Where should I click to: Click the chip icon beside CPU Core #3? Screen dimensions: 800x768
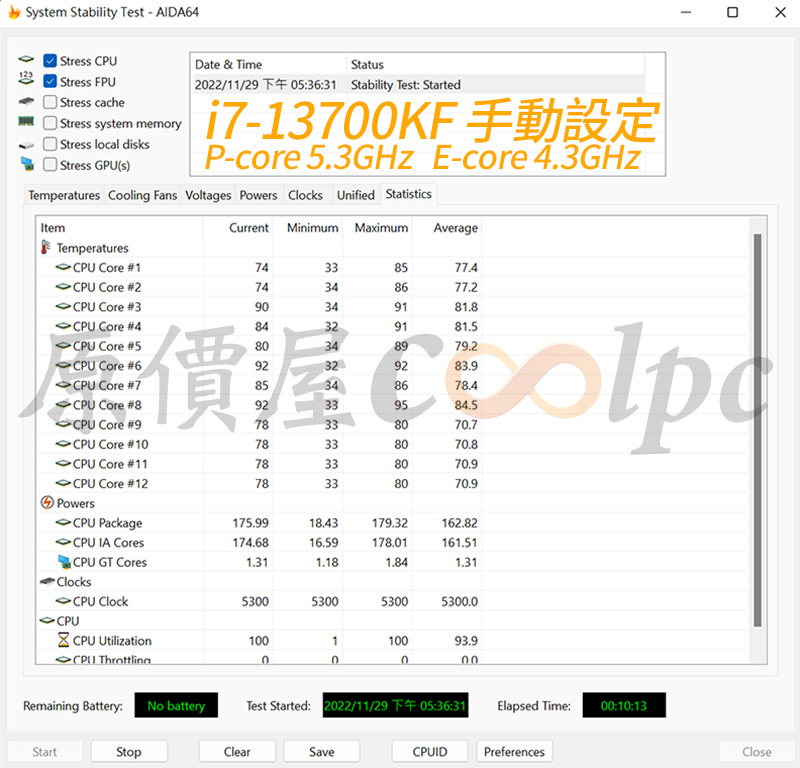tap(63, 306)
